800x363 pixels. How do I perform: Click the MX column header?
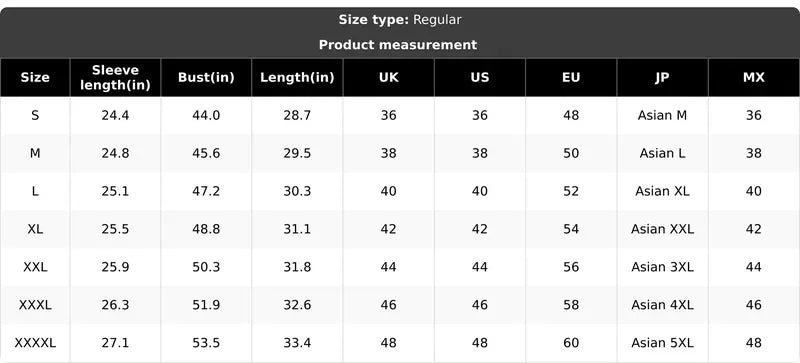click(754, 78)
